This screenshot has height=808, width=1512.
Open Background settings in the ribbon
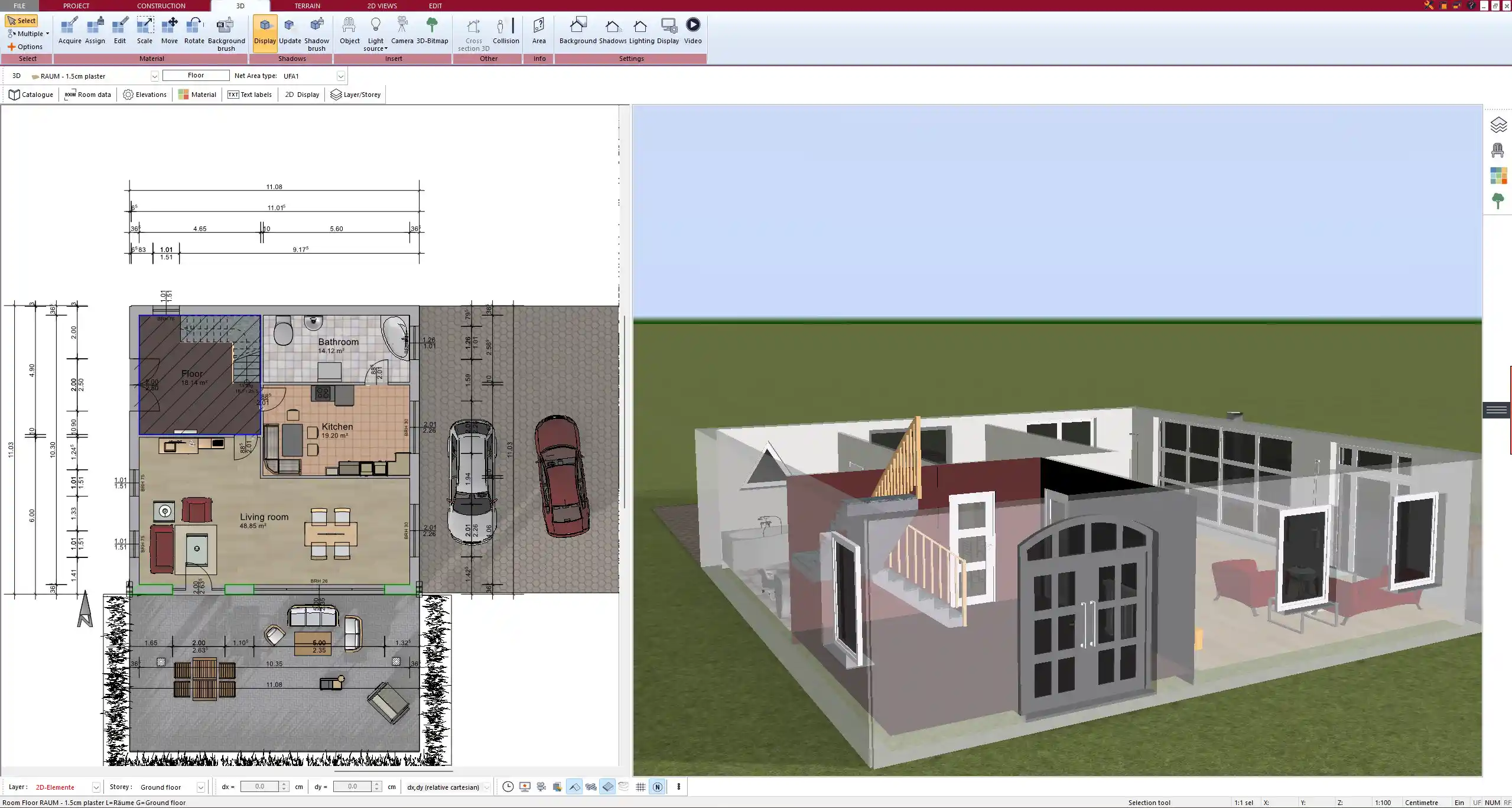click(578, 31)
